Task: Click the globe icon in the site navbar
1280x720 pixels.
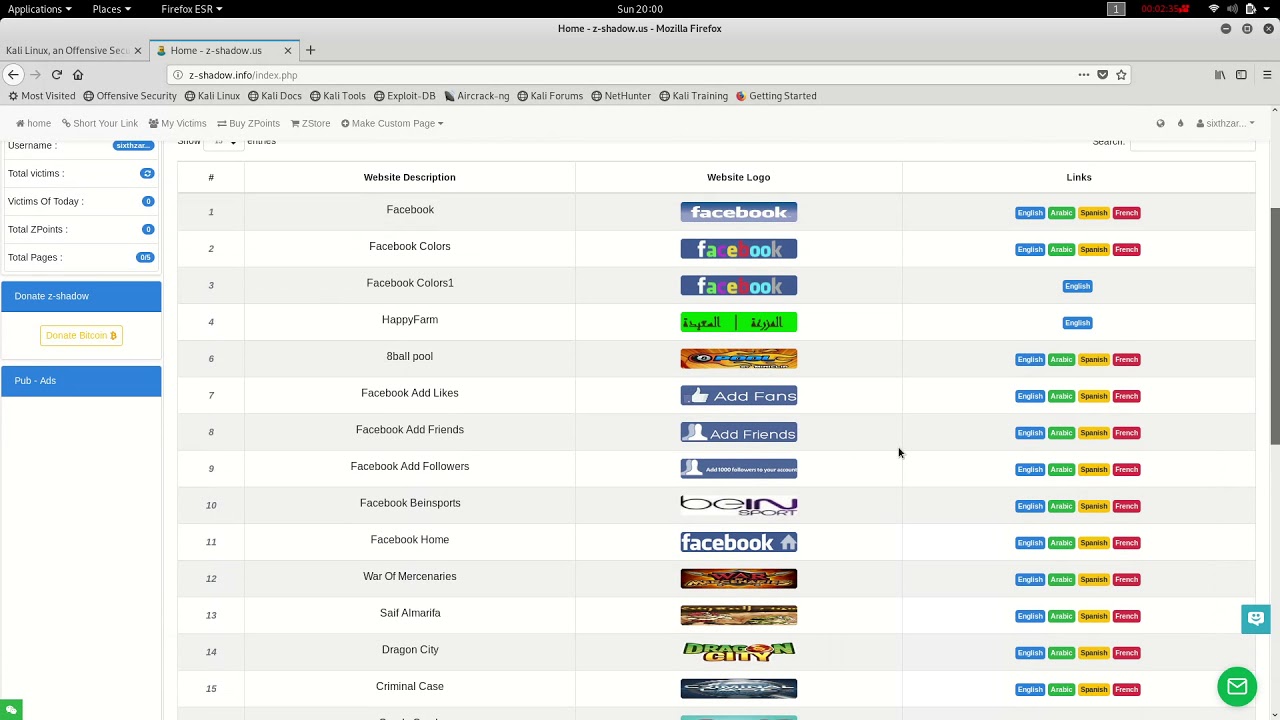Action: tap(1160, 124)
